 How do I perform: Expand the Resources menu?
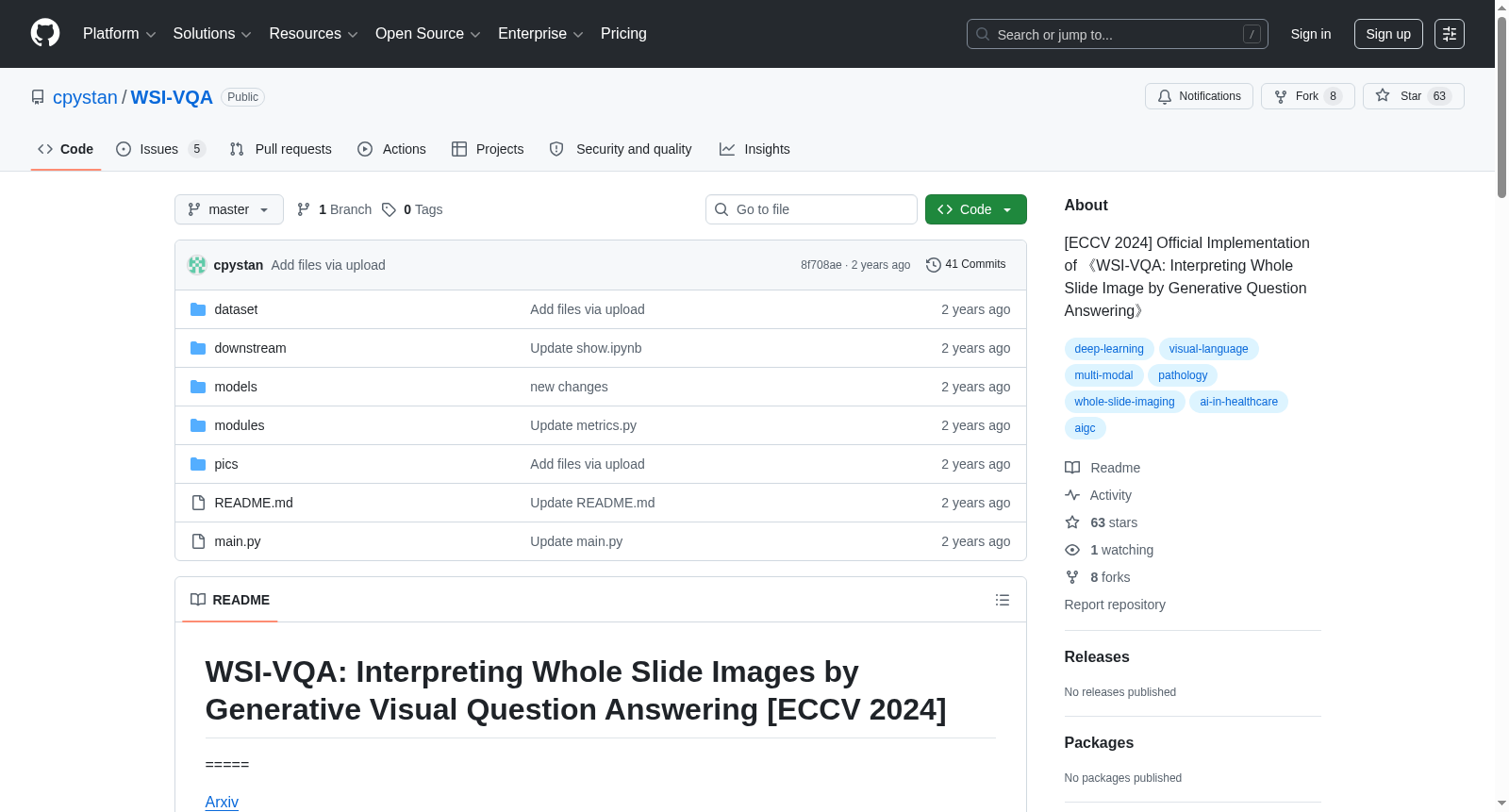pyautogui.click(x=313, y=34)
